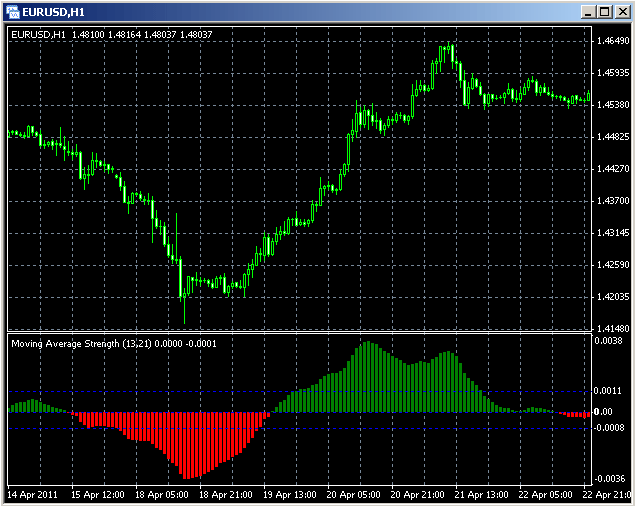
Task: Click the tallest green histogram bar
Action: [x=369, y=377]
